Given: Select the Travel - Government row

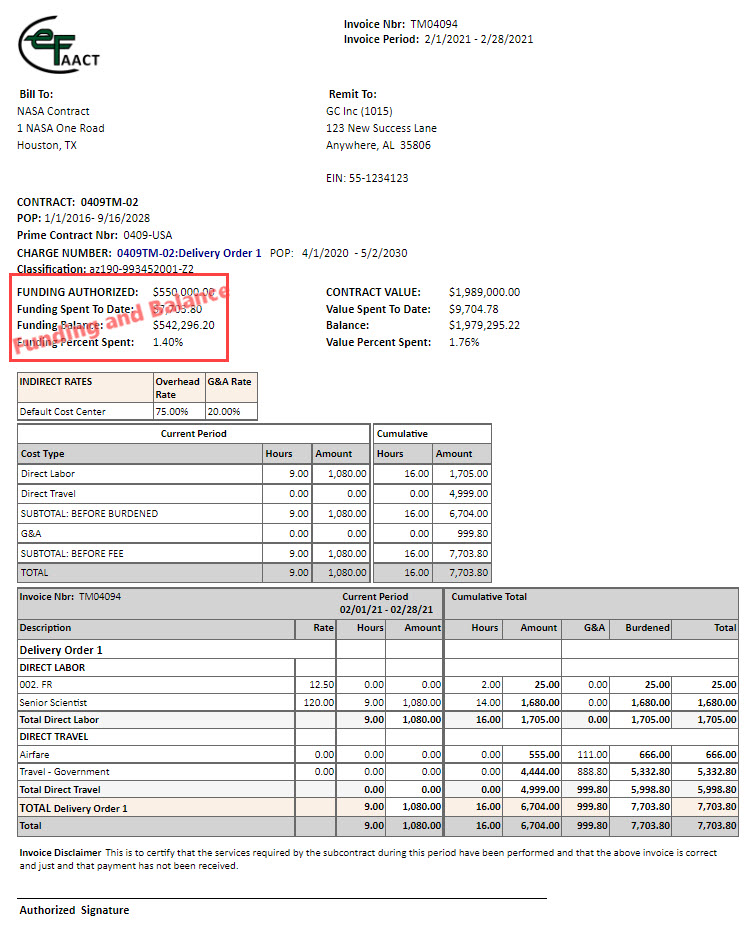Looking at the screenshot, I should coord(65,772).
